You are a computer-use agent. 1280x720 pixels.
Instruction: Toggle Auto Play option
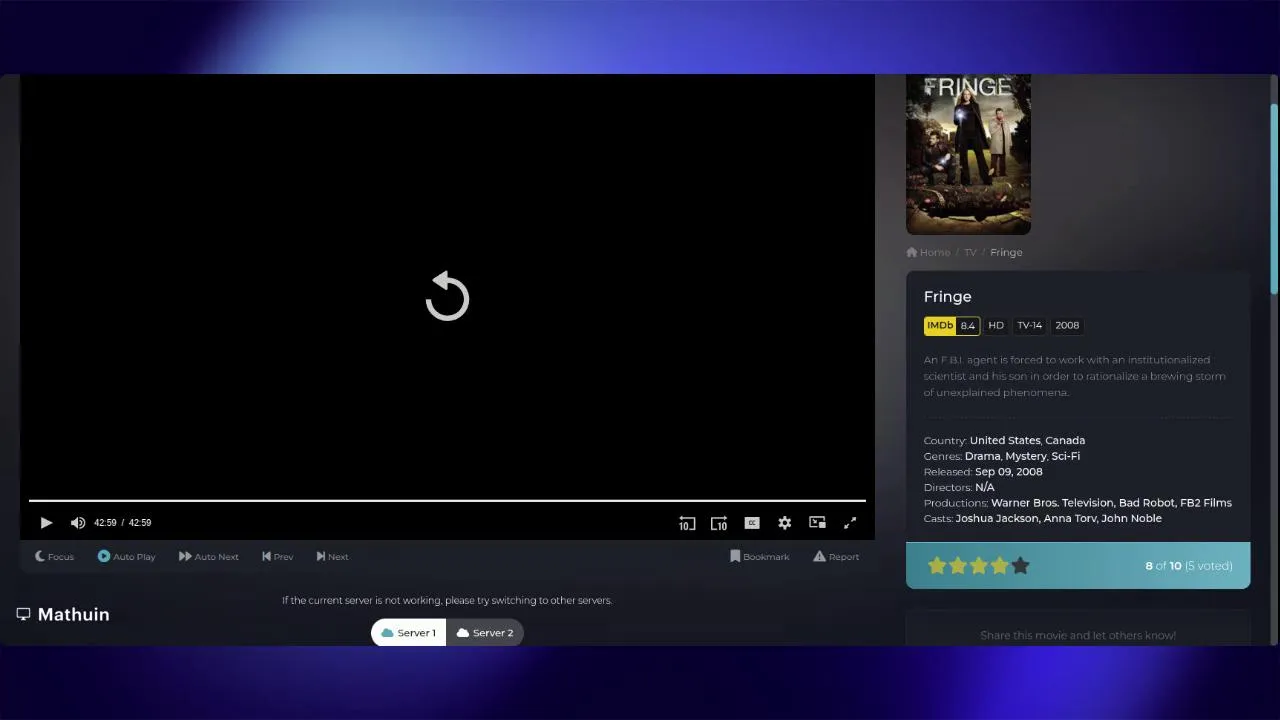point(126,557)
